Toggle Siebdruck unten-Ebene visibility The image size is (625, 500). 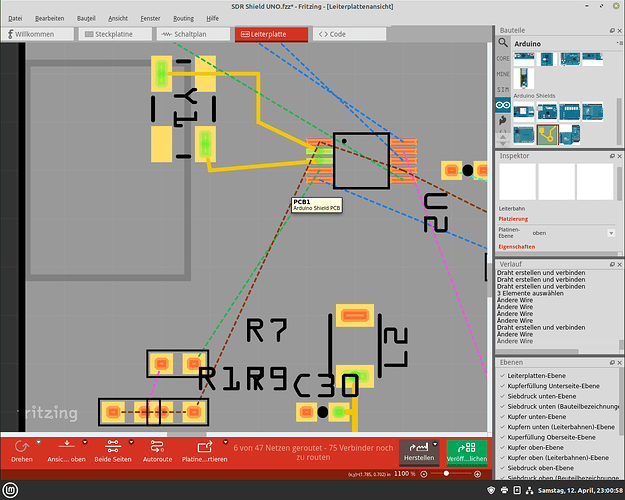click(503, 396)
